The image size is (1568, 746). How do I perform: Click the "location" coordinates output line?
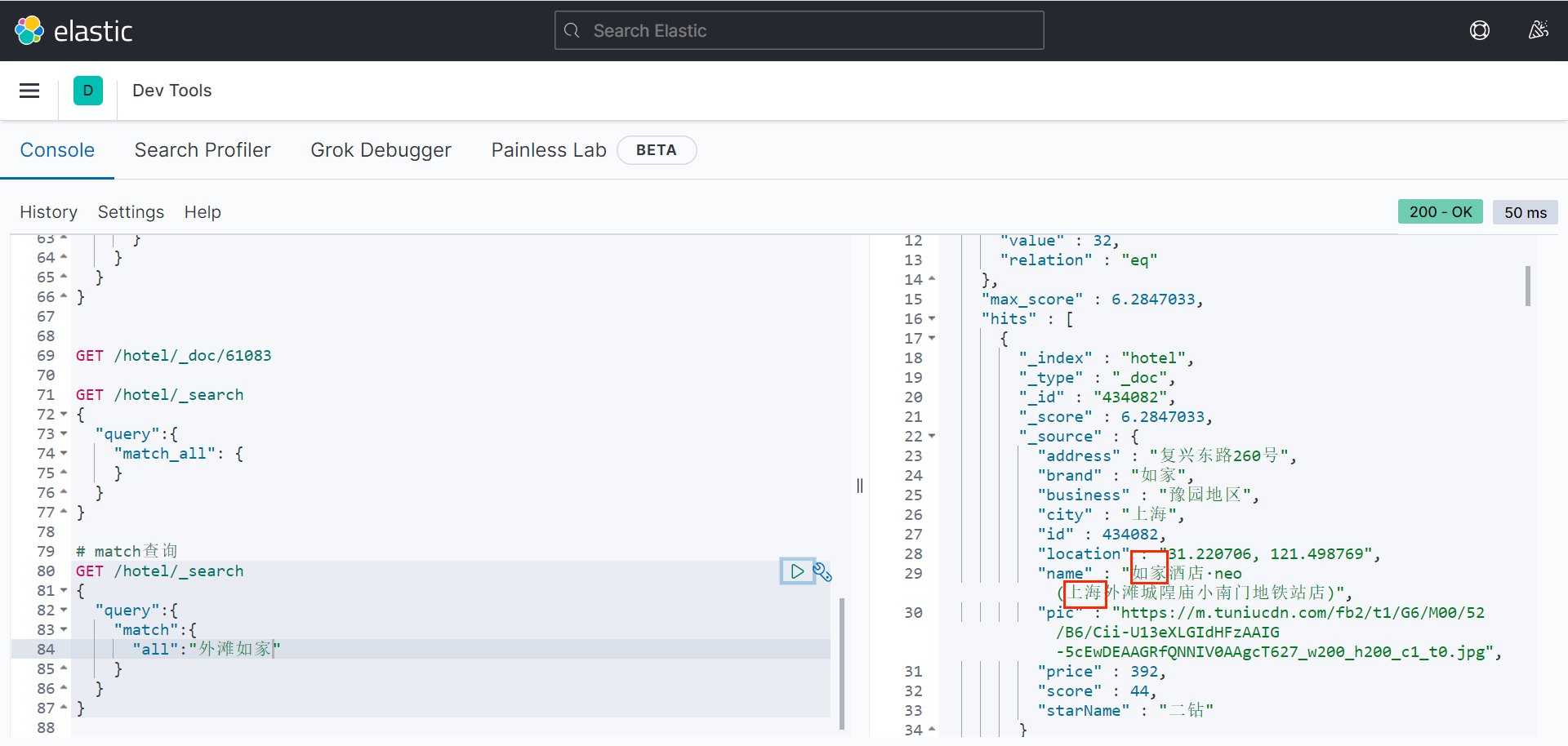click(x=1209, y=554)
